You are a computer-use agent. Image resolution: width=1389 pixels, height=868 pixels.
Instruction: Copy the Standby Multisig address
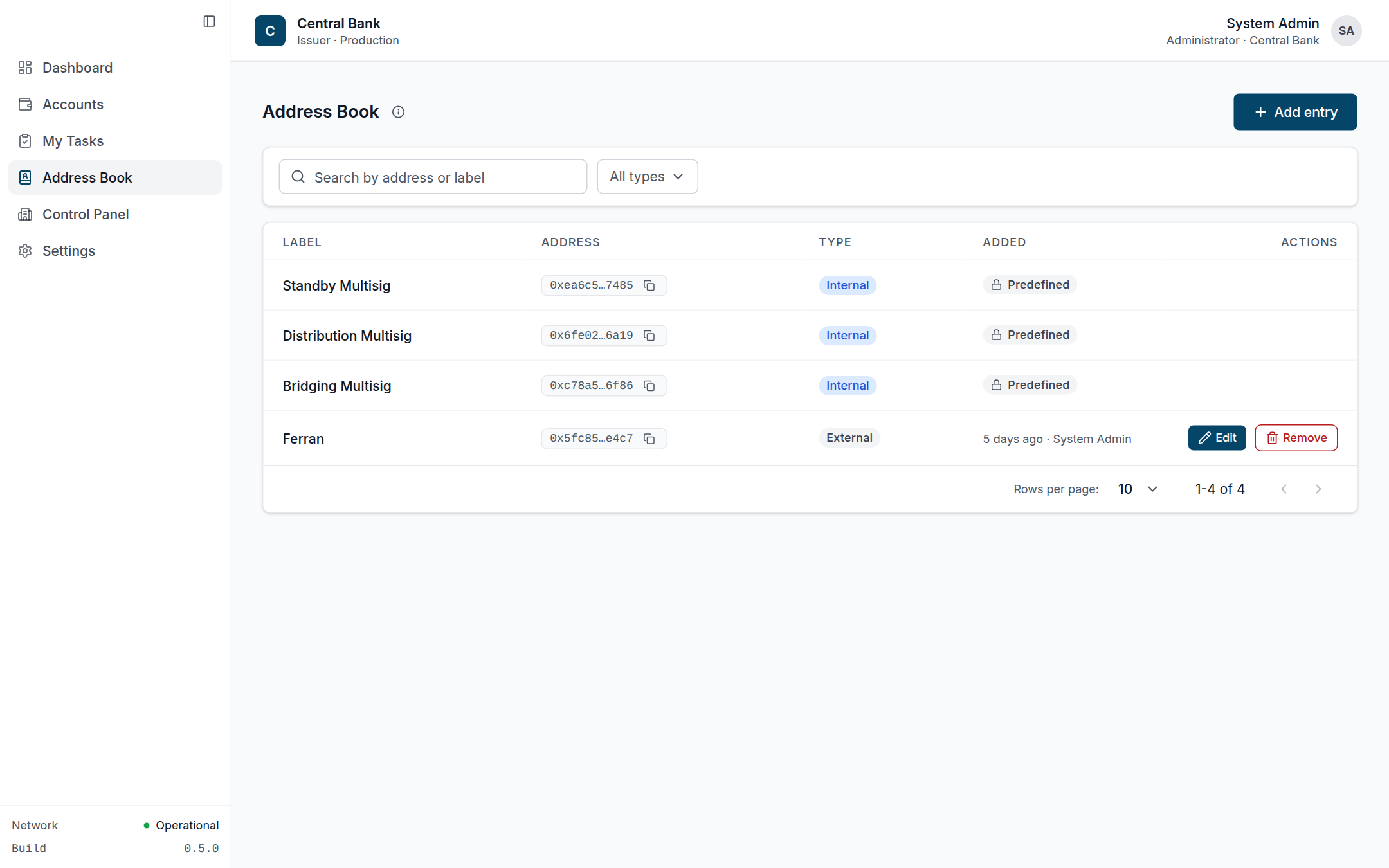tap(649, 285)
